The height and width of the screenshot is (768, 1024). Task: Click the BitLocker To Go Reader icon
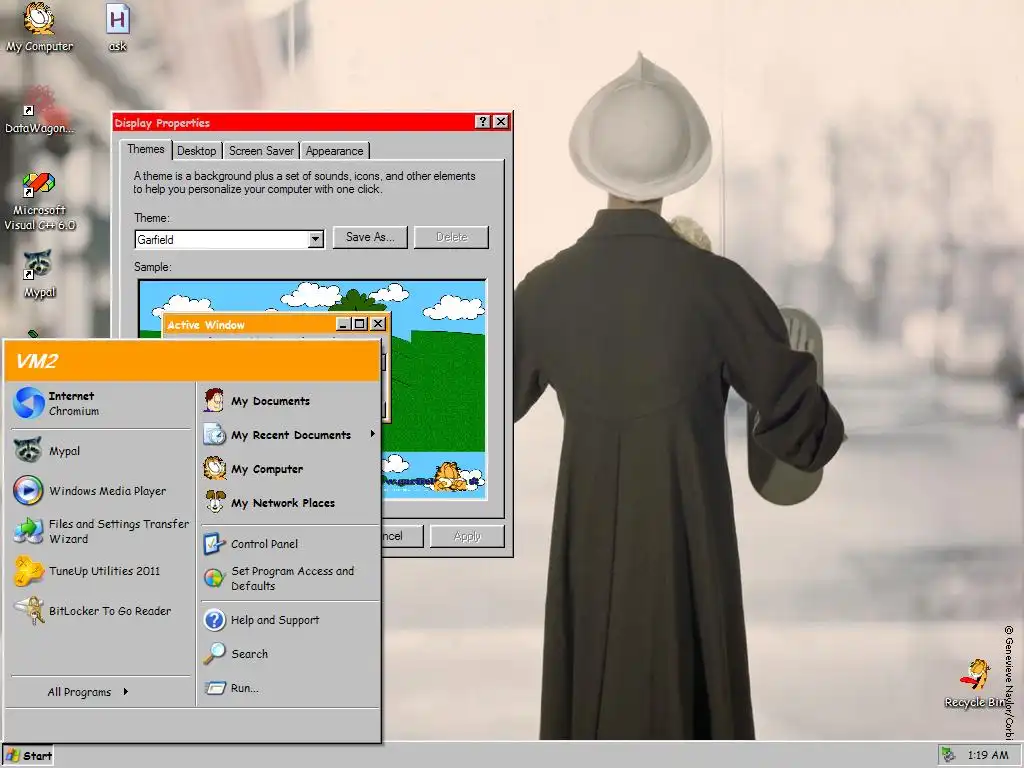[x=29, y=611]
